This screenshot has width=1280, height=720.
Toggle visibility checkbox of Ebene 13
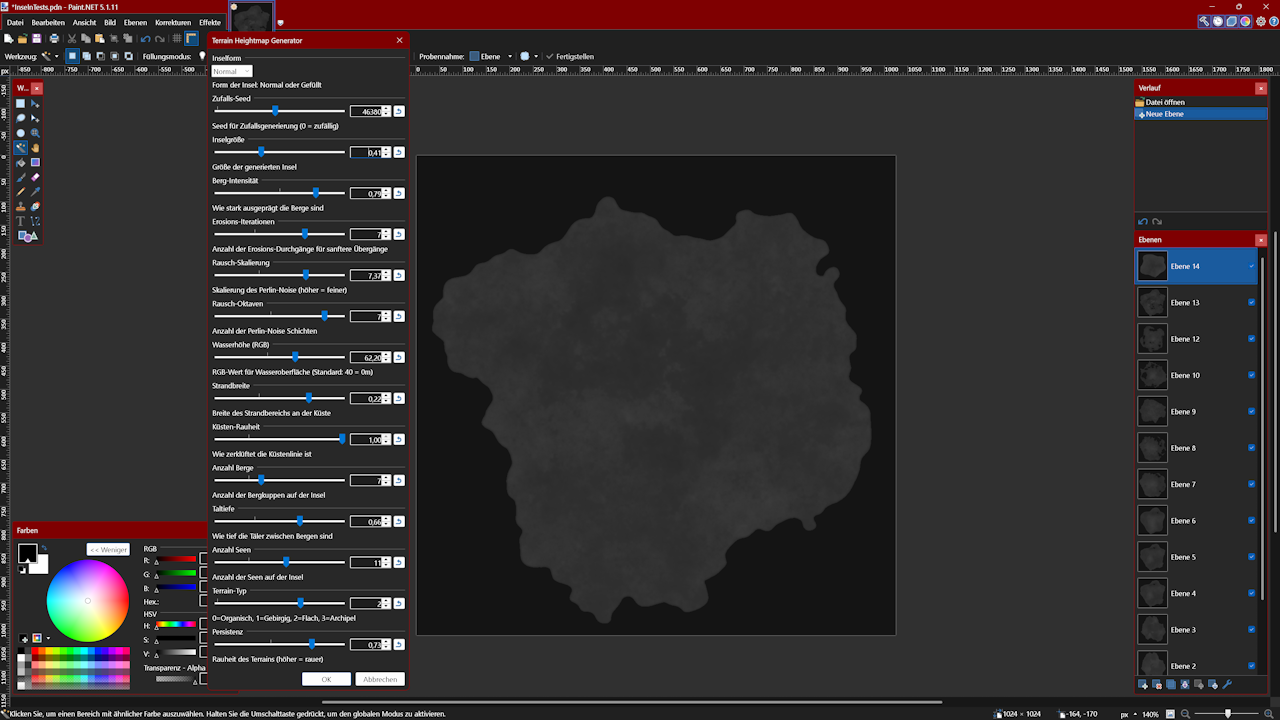click(1251, 302)
